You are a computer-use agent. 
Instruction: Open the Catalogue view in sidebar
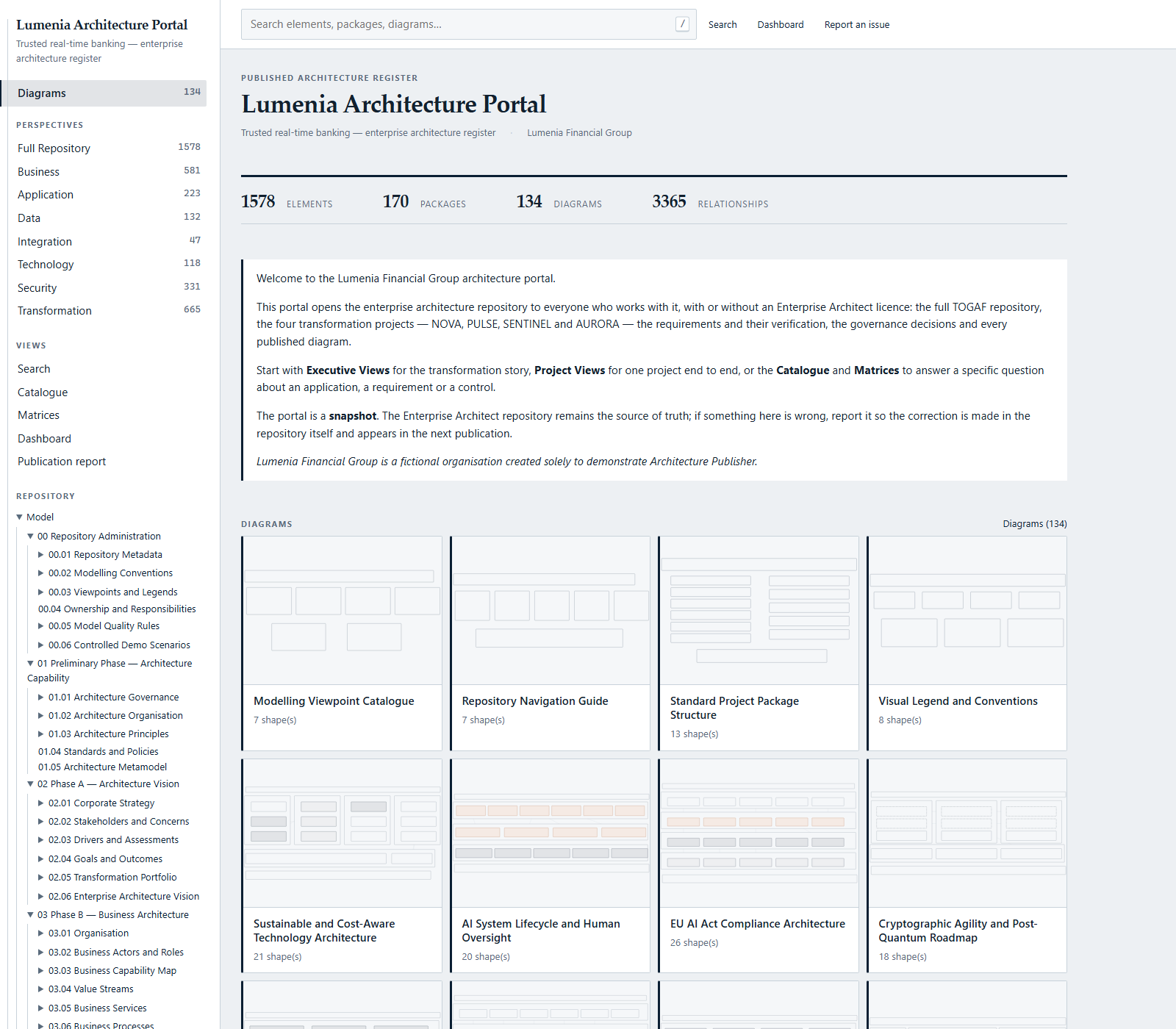pos(43,392)
